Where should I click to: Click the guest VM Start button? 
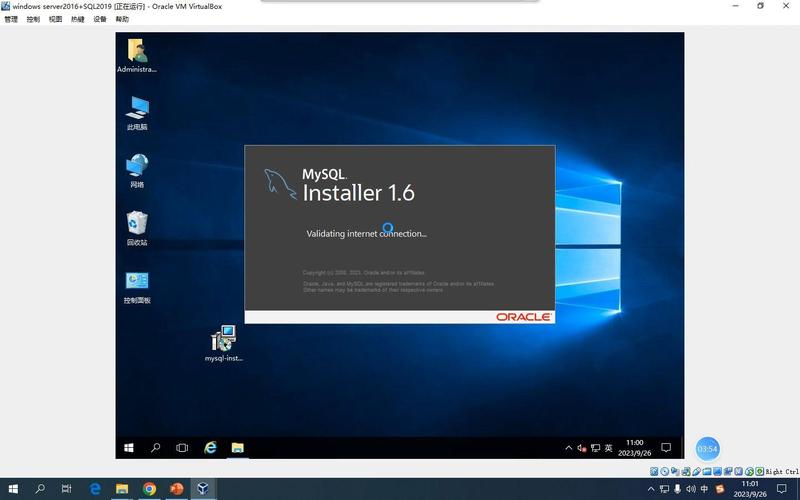[128, 448]
